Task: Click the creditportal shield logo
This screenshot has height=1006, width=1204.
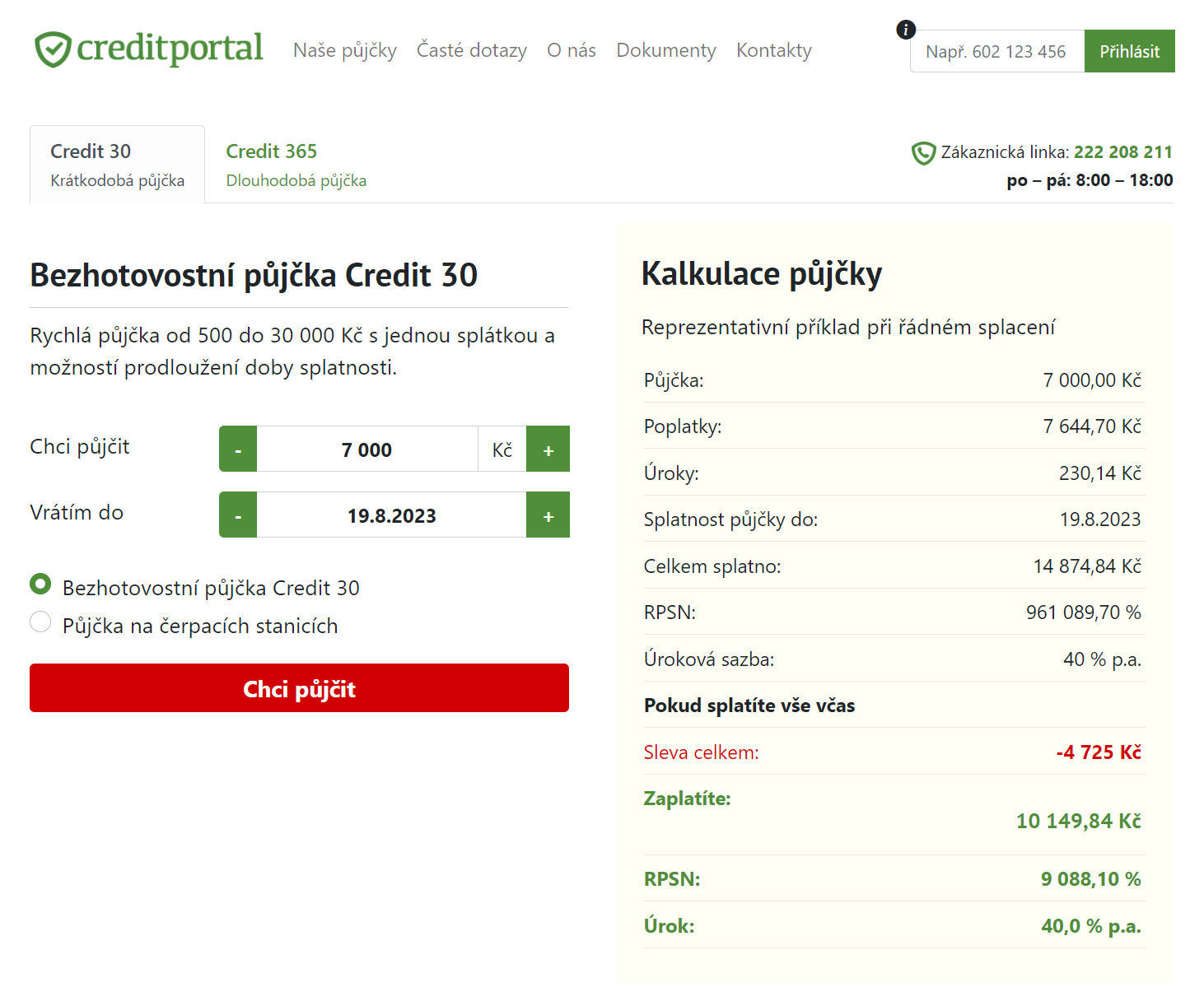Action: pos(54,49)
